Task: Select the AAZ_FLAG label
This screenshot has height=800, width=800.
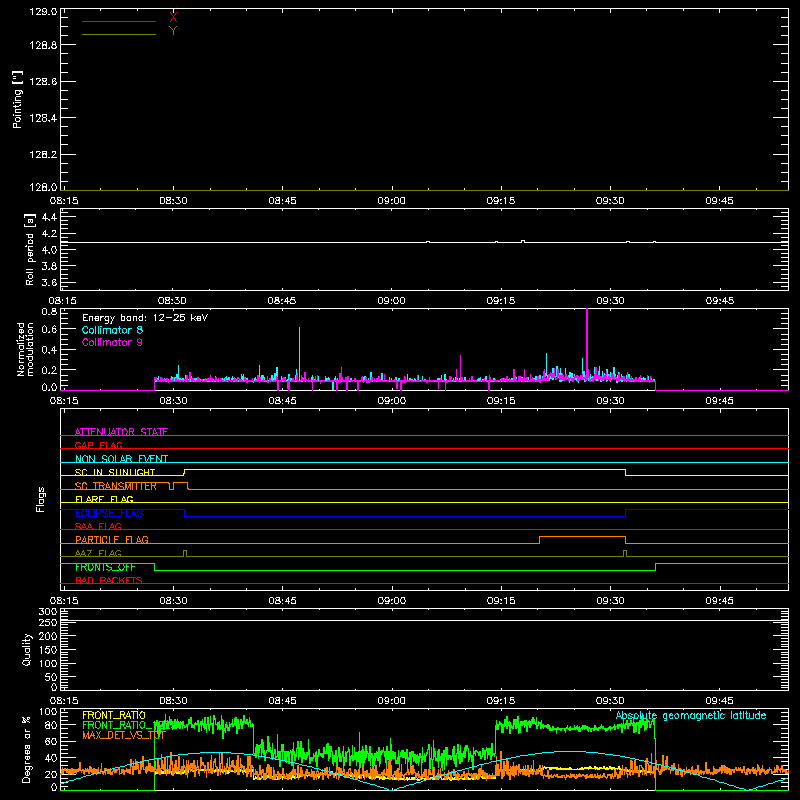Action: [98, 553]
